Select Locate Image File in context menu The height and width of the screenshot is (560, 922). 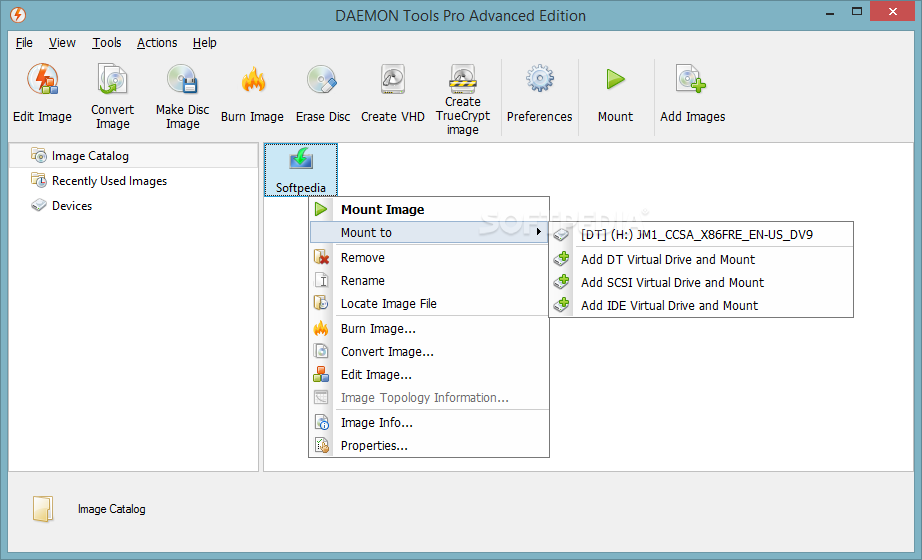click(x=429, y=304)
